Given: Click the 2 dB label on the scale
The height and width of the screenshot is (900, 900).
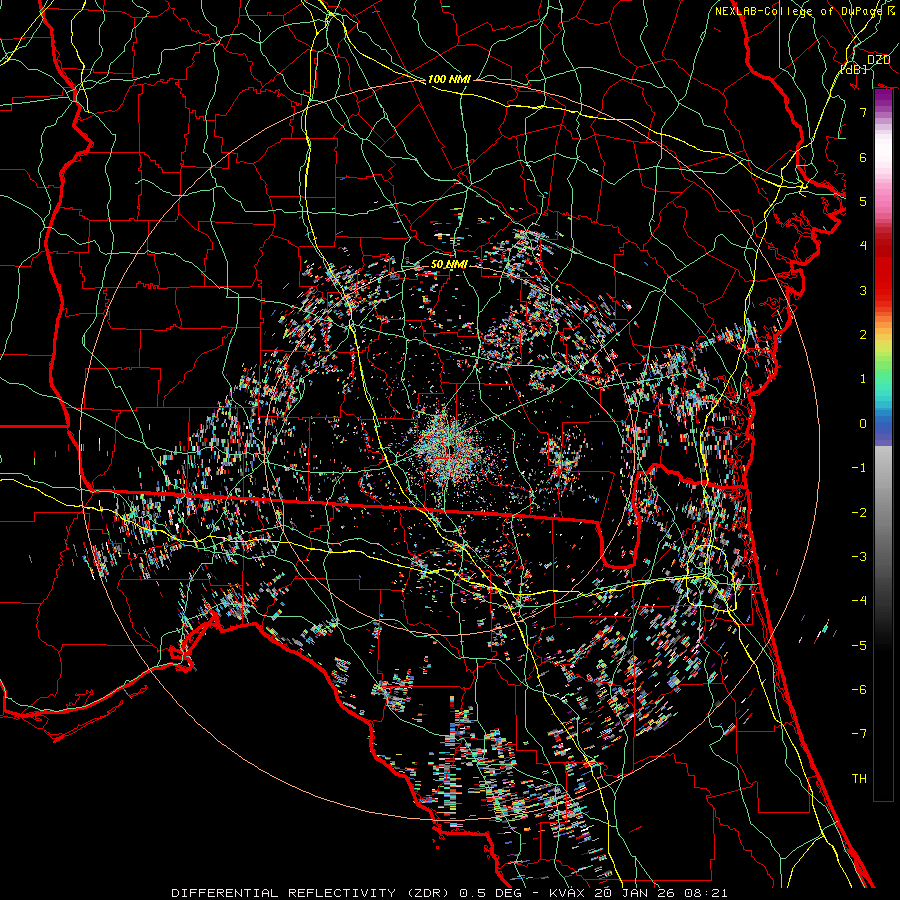Looking at the screenshot, I should (863, 334).
